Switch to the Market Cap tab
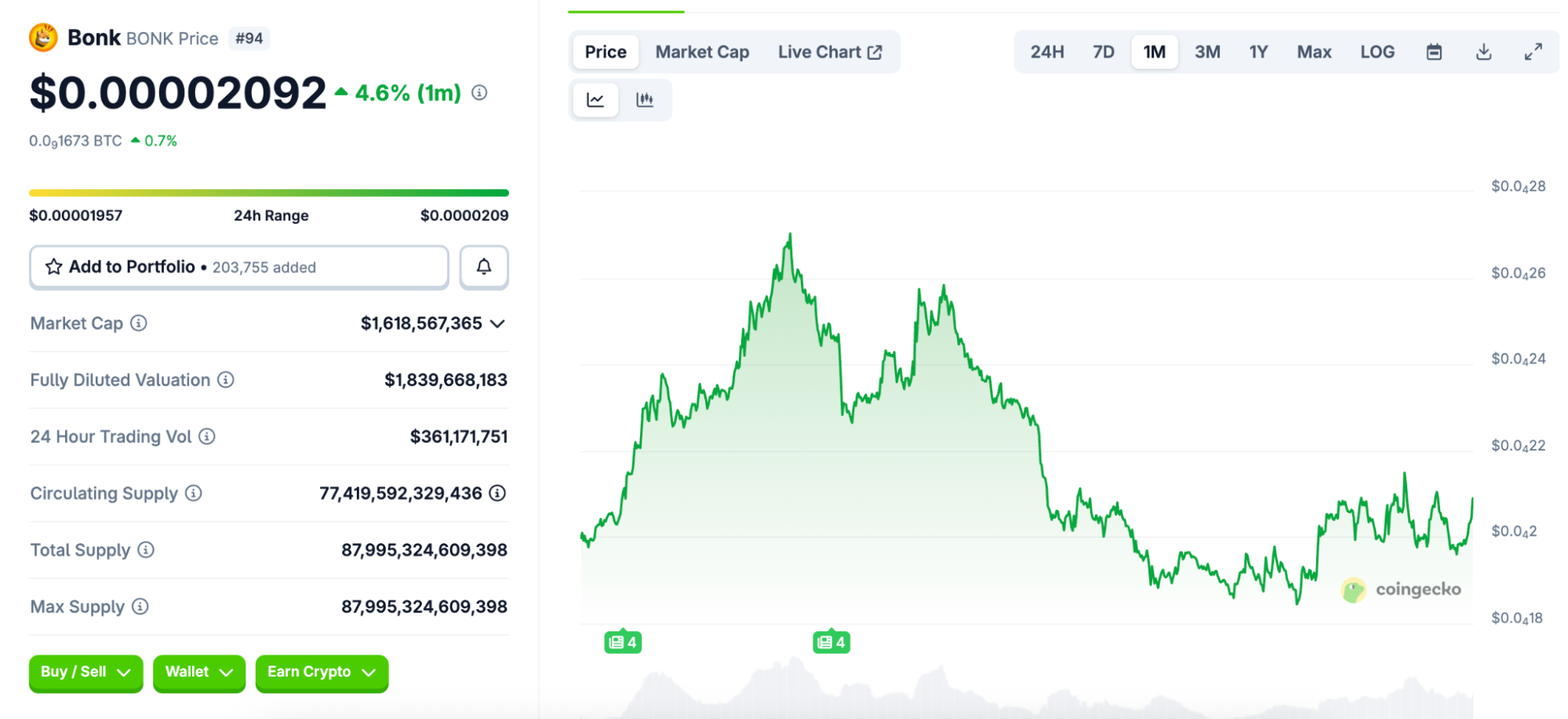This screenshot has width=1568, height=719. point(702,53)
